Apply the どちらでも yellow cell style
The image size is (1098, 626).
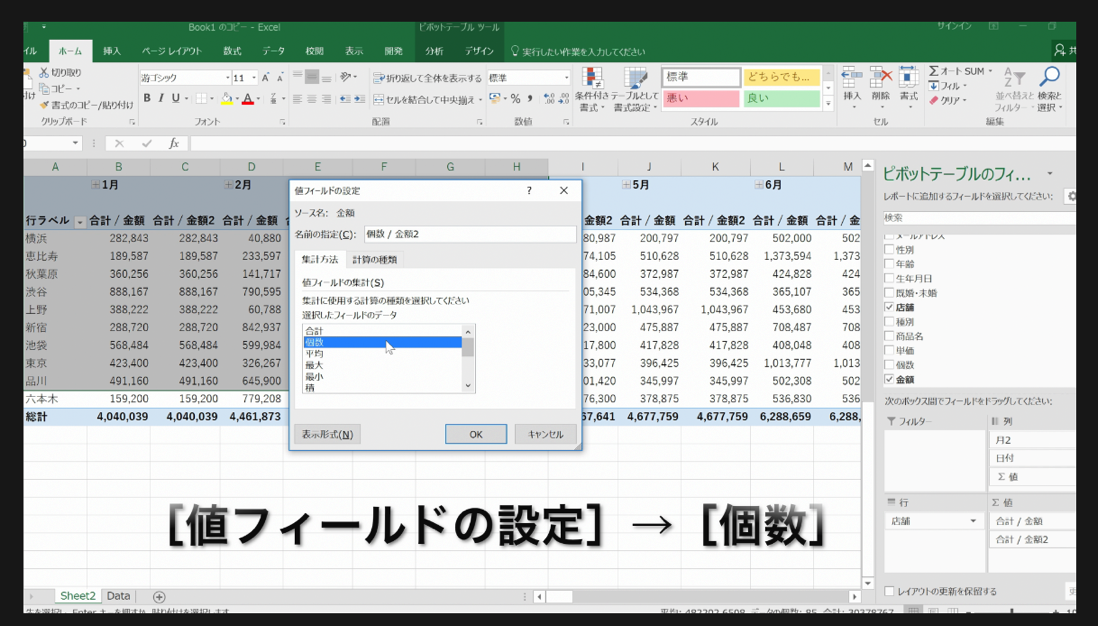coord(781,77)
